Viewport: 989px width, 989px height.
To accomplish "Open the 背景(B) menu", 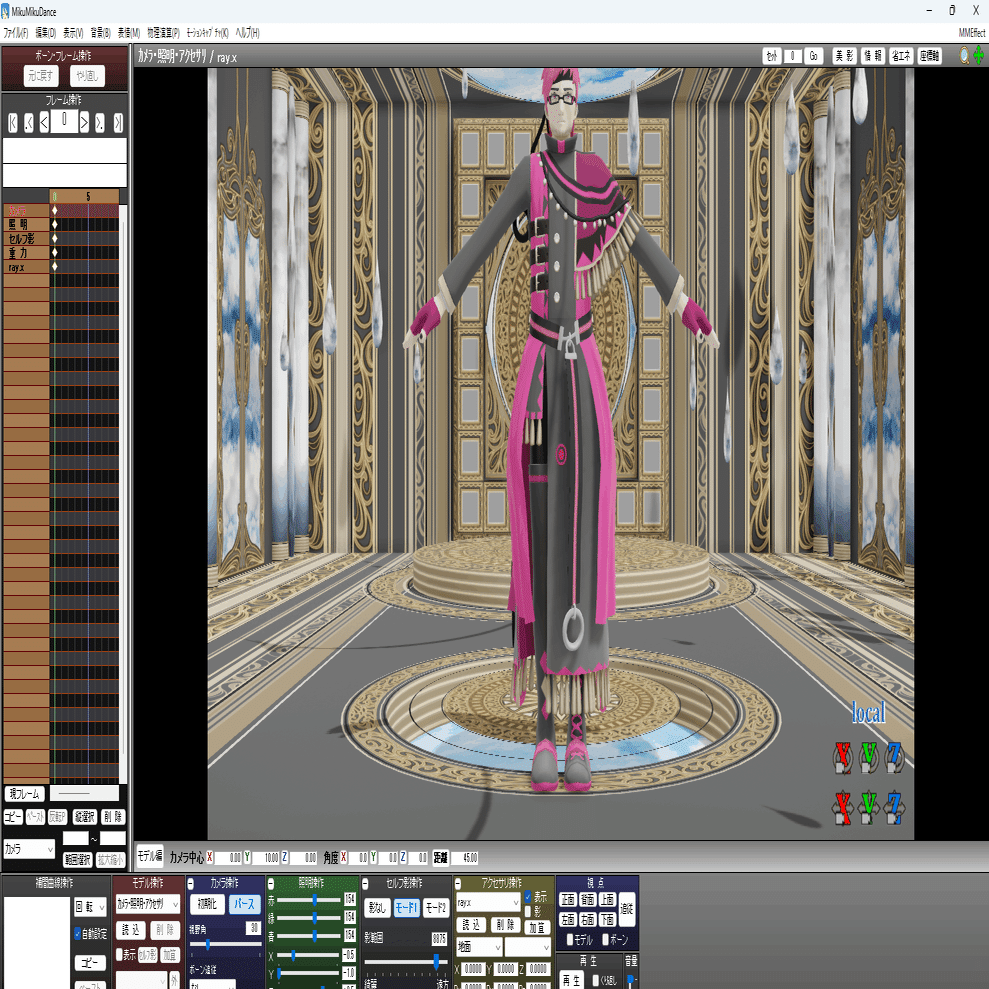I will click(100, 33).
